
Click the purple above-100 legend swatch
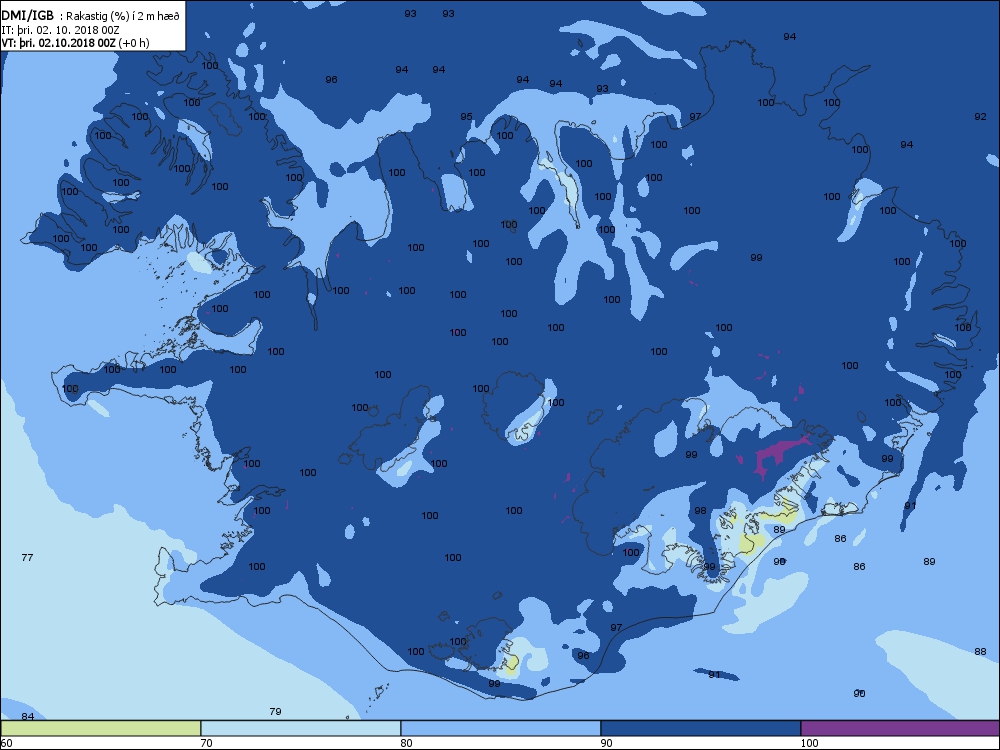click(x=900, y=728)
